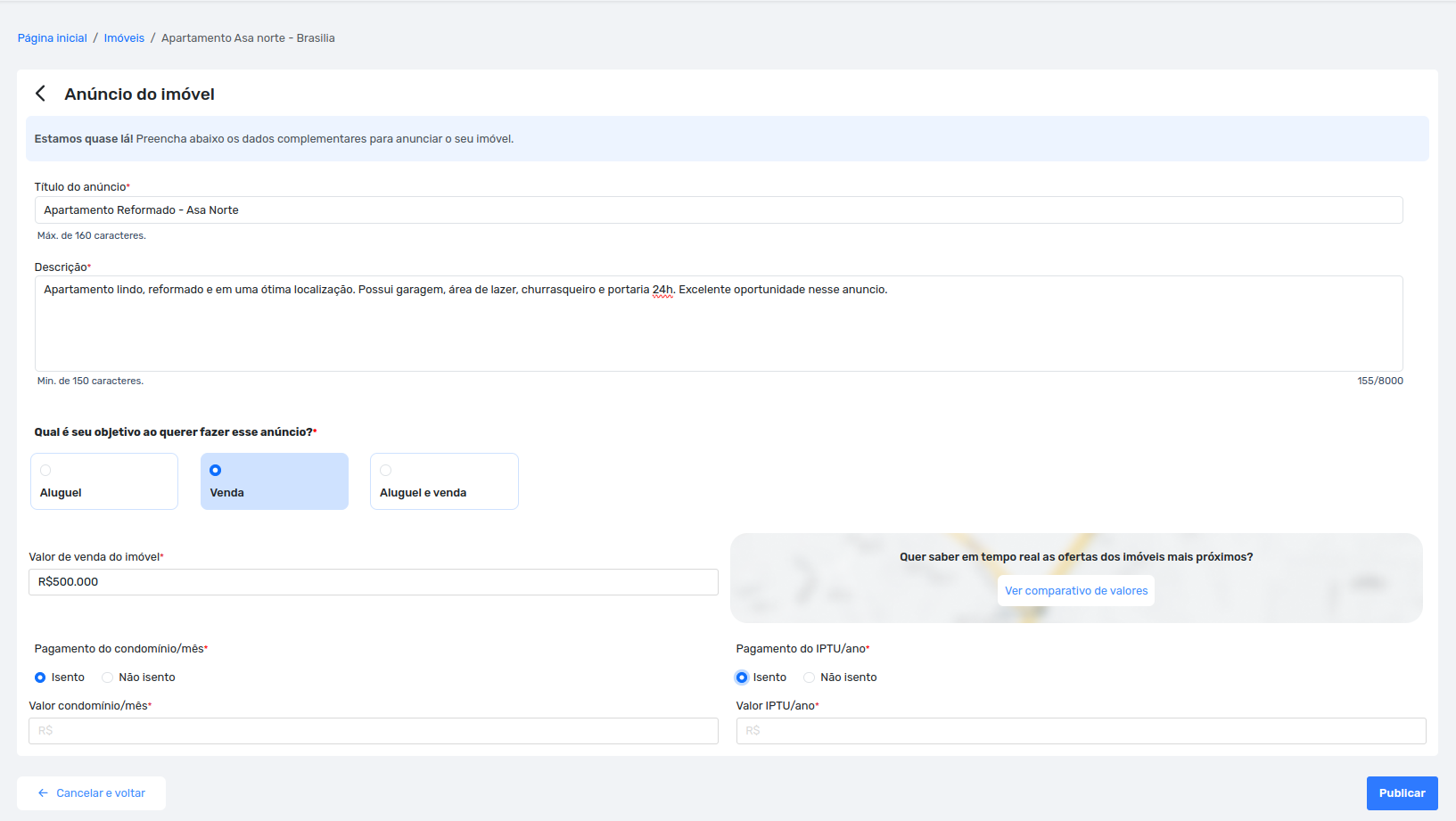The height and width of the screenshot is (821, 1456).
Task: Click the Cancelar e voltar button
Action: coord(91,793)
